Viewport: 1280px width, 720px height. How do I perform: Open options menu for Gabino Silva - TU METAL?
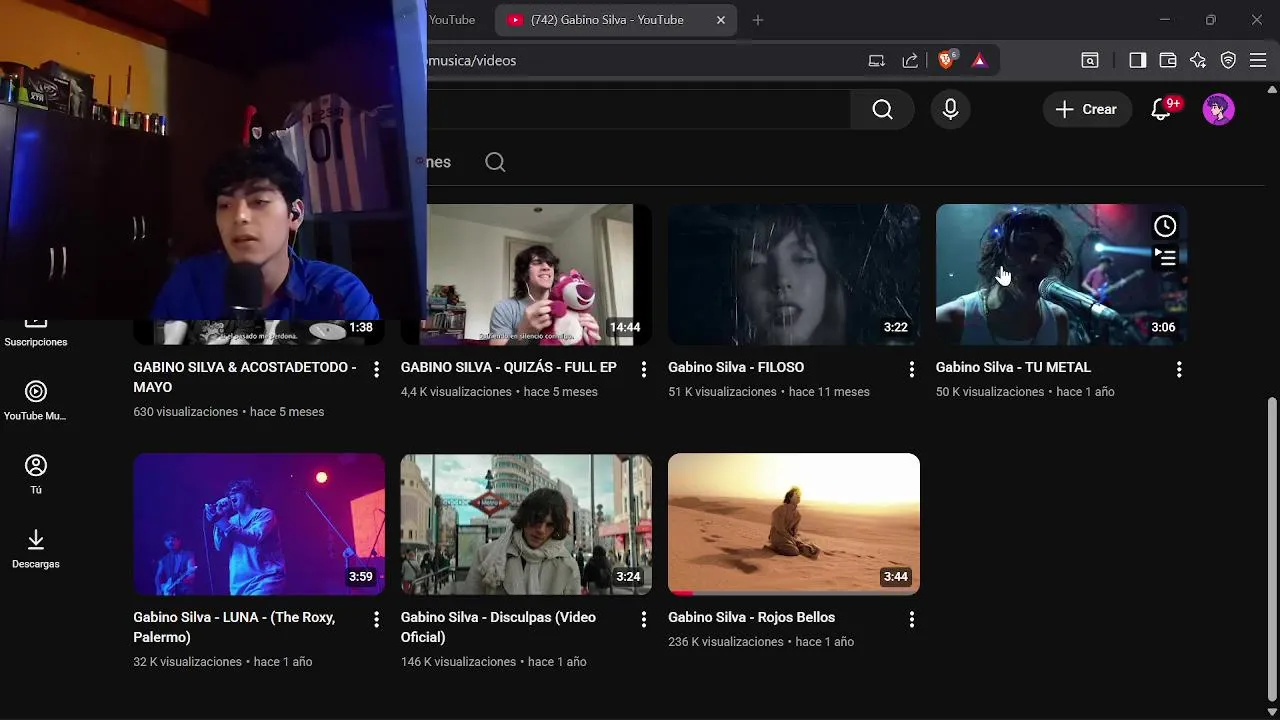1179,370
